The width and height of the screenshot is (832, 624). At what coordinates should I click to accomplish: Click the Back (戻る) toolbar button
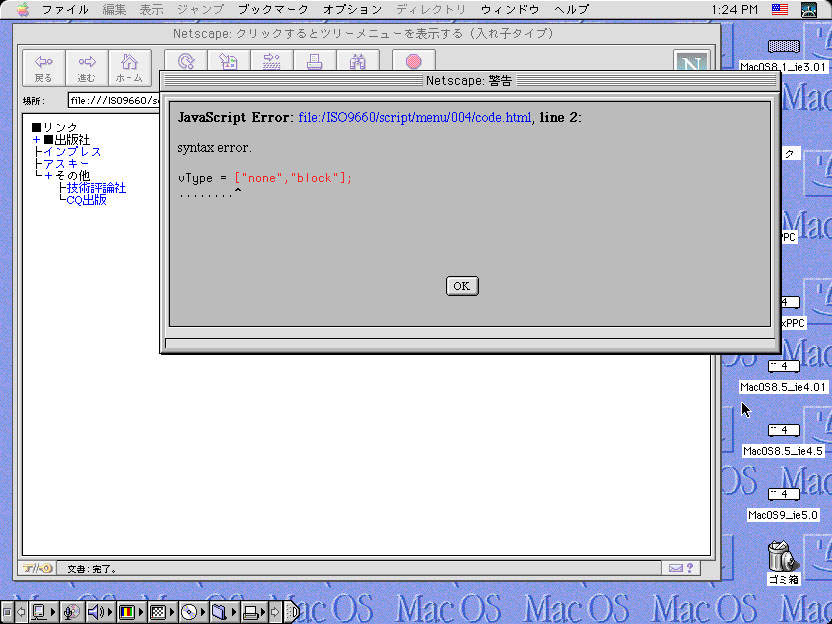click(x=44, y=68)
